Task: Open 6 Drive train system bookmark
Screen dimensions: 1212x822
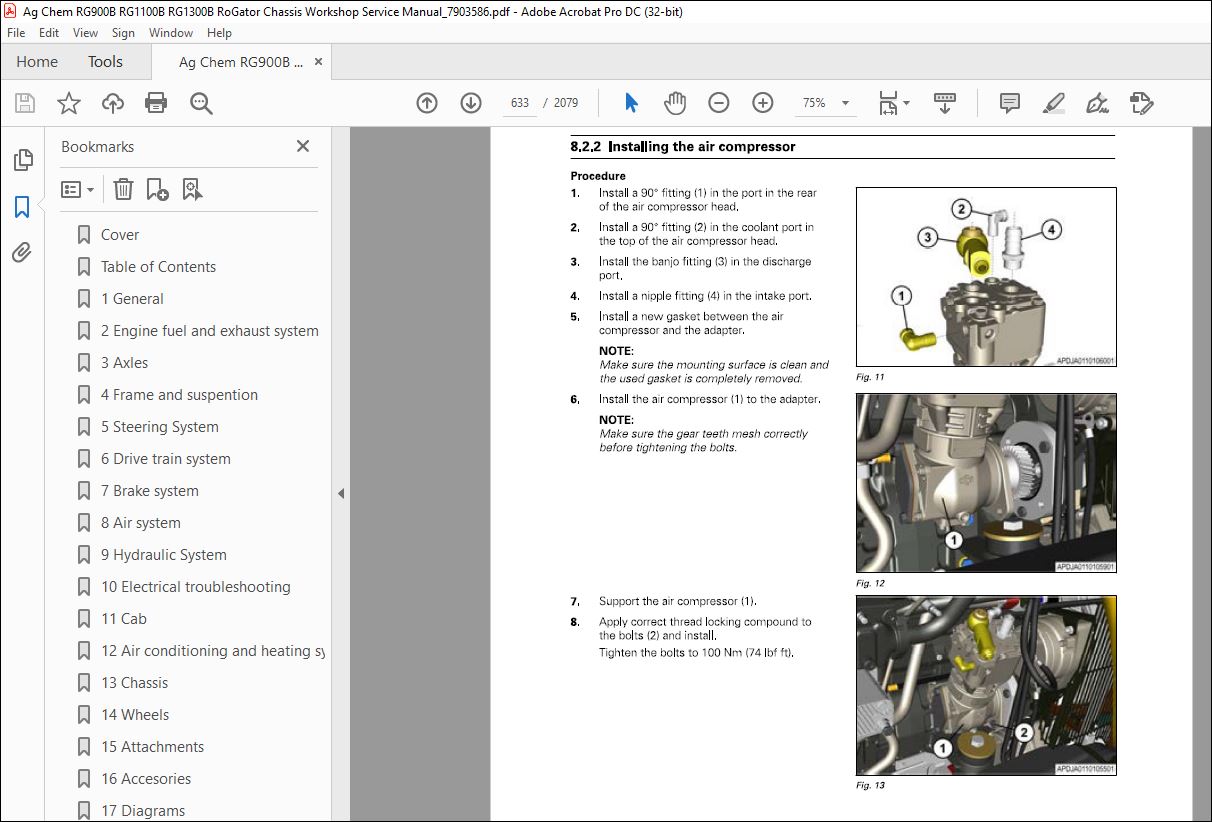Action: pos(166,459)
